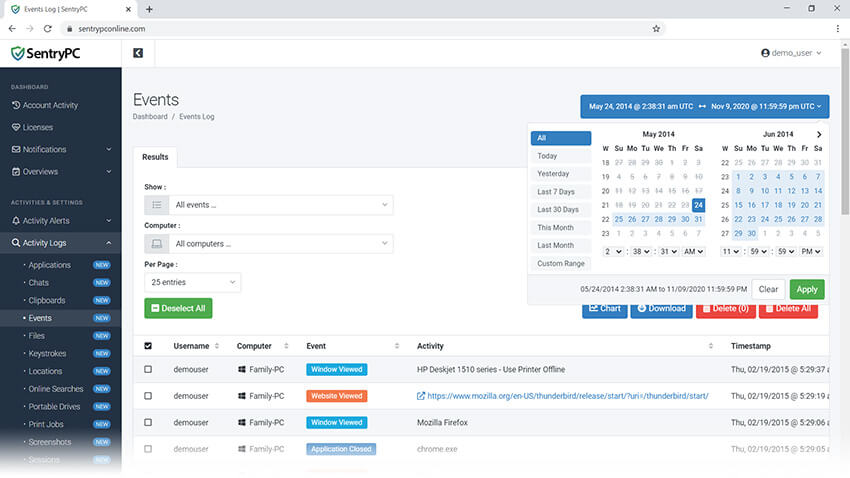Click the browser back arrow
The image size is (850, 478).
[x=12, y=29]
